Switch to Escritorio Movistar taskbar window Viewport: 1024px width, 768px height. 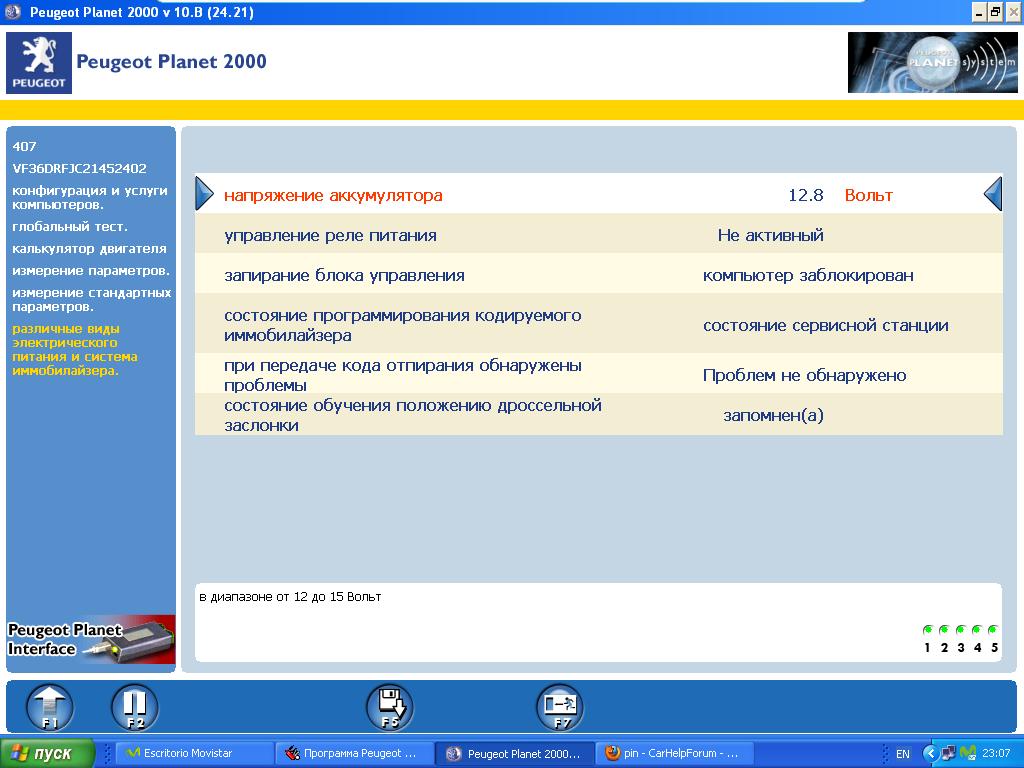194,753
